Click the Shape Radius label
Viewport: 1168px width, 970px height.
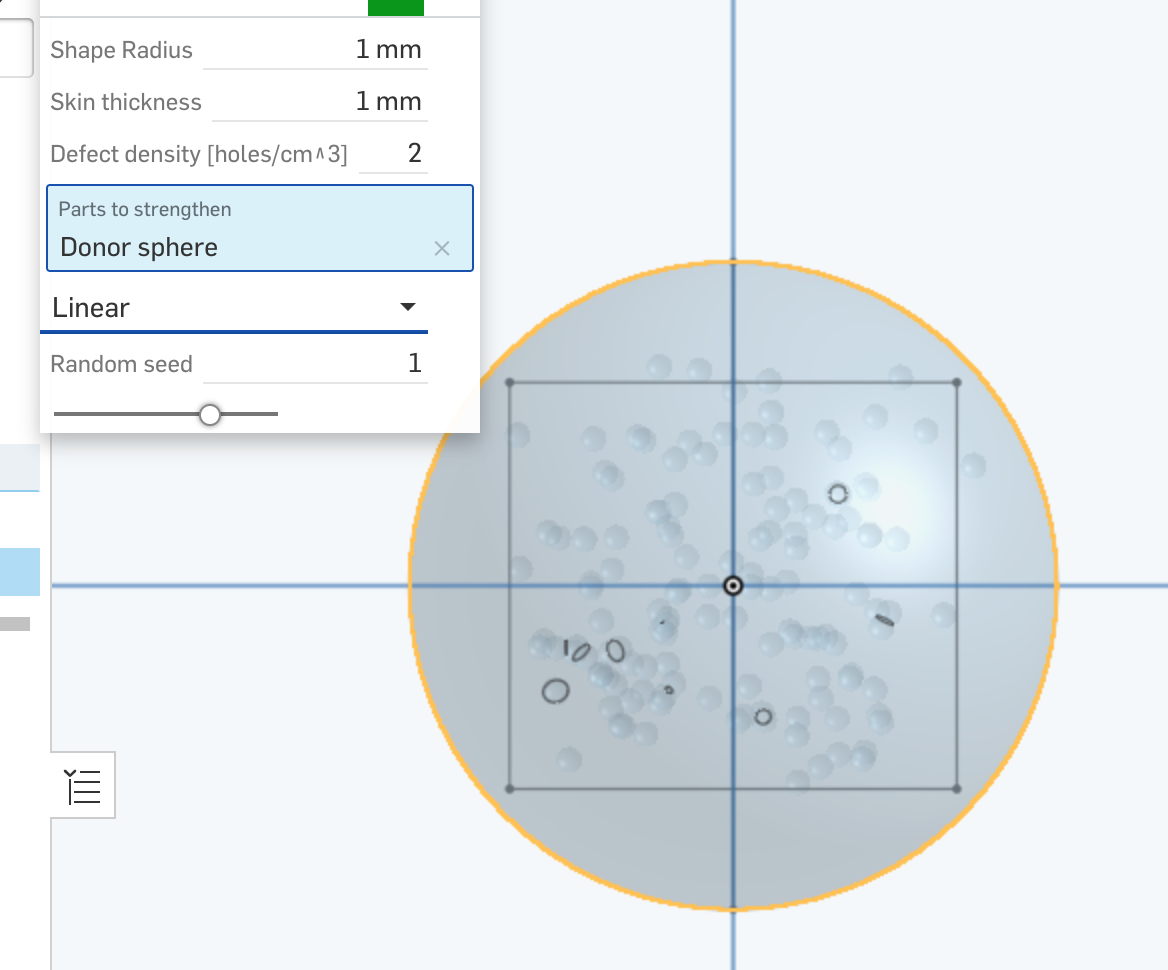click(121, 50)
